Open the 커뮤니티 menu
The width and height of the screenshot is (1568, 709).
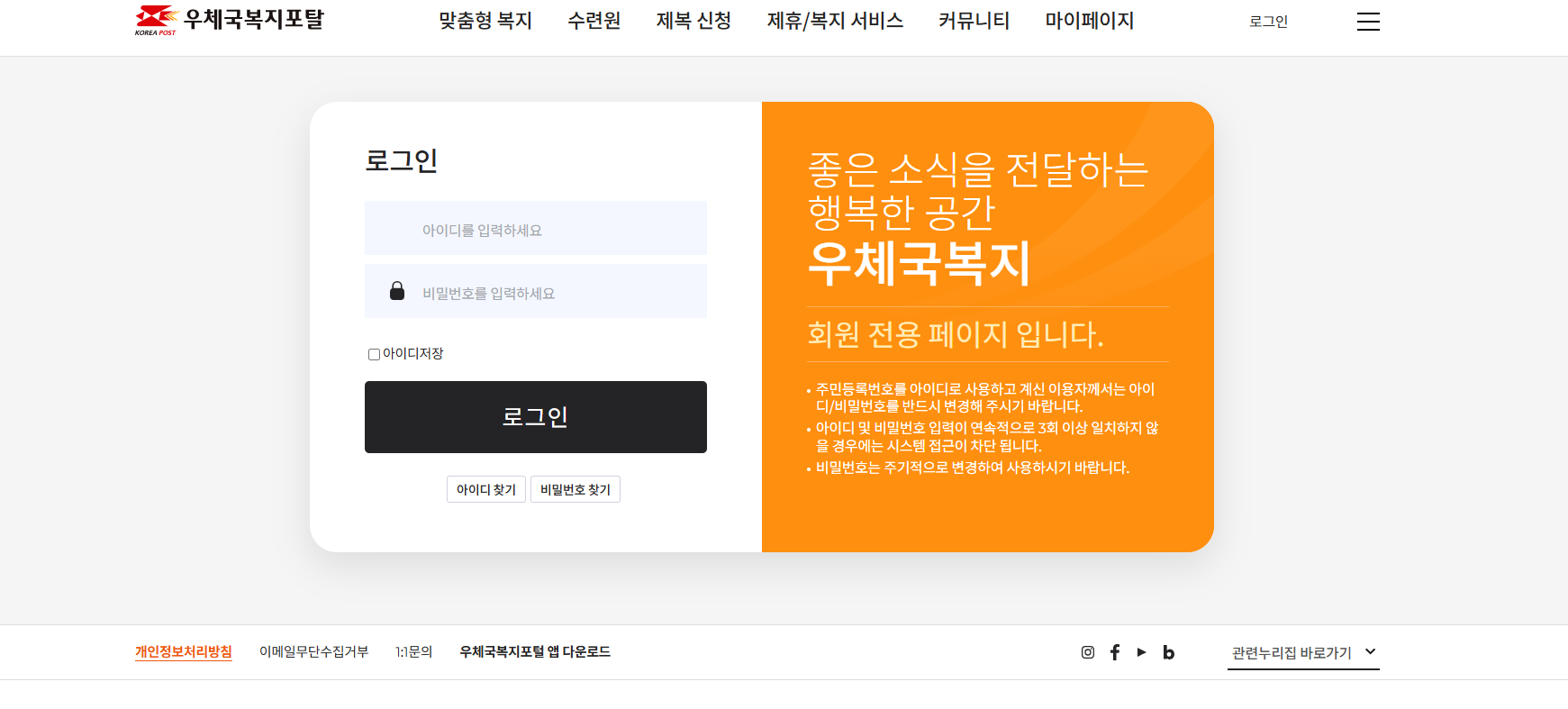(x=974, y=21)
